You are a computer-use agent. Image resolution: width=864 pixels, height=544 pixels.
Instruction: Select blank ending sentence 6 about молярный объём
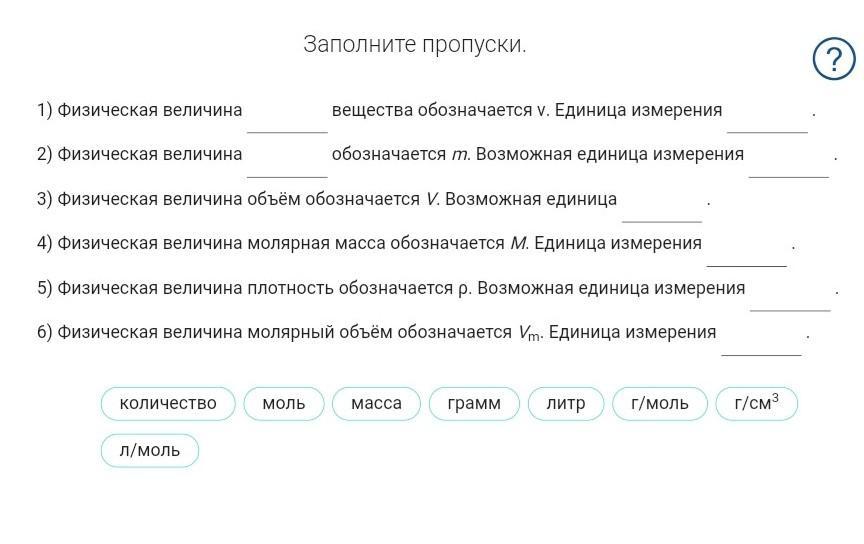[x=761, y=338]
